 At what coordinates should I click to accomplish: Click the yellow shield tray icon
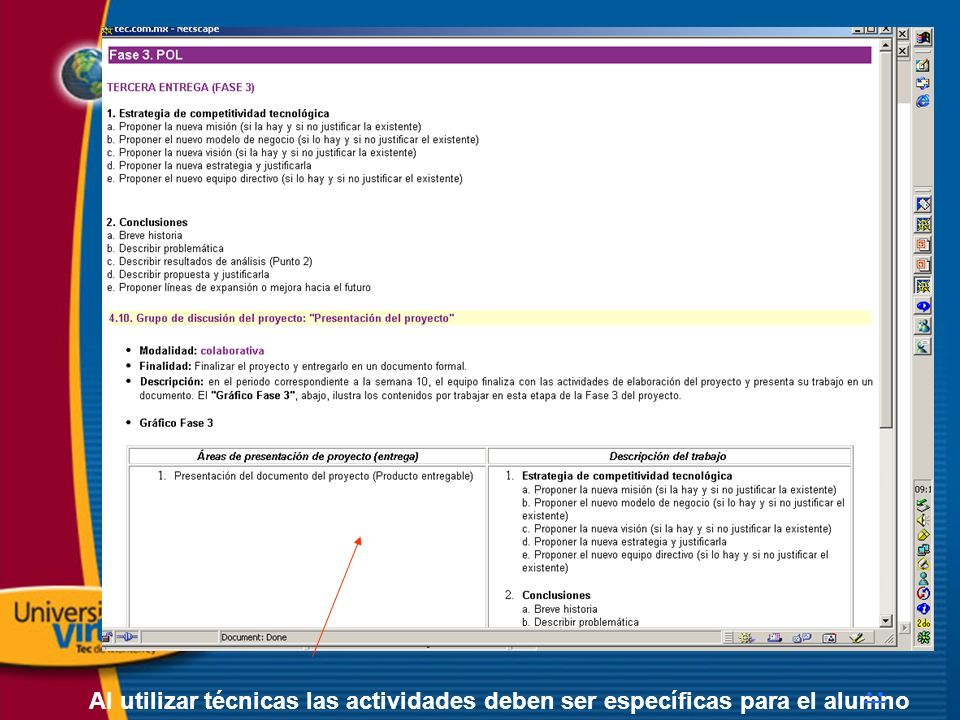point(923,534)
